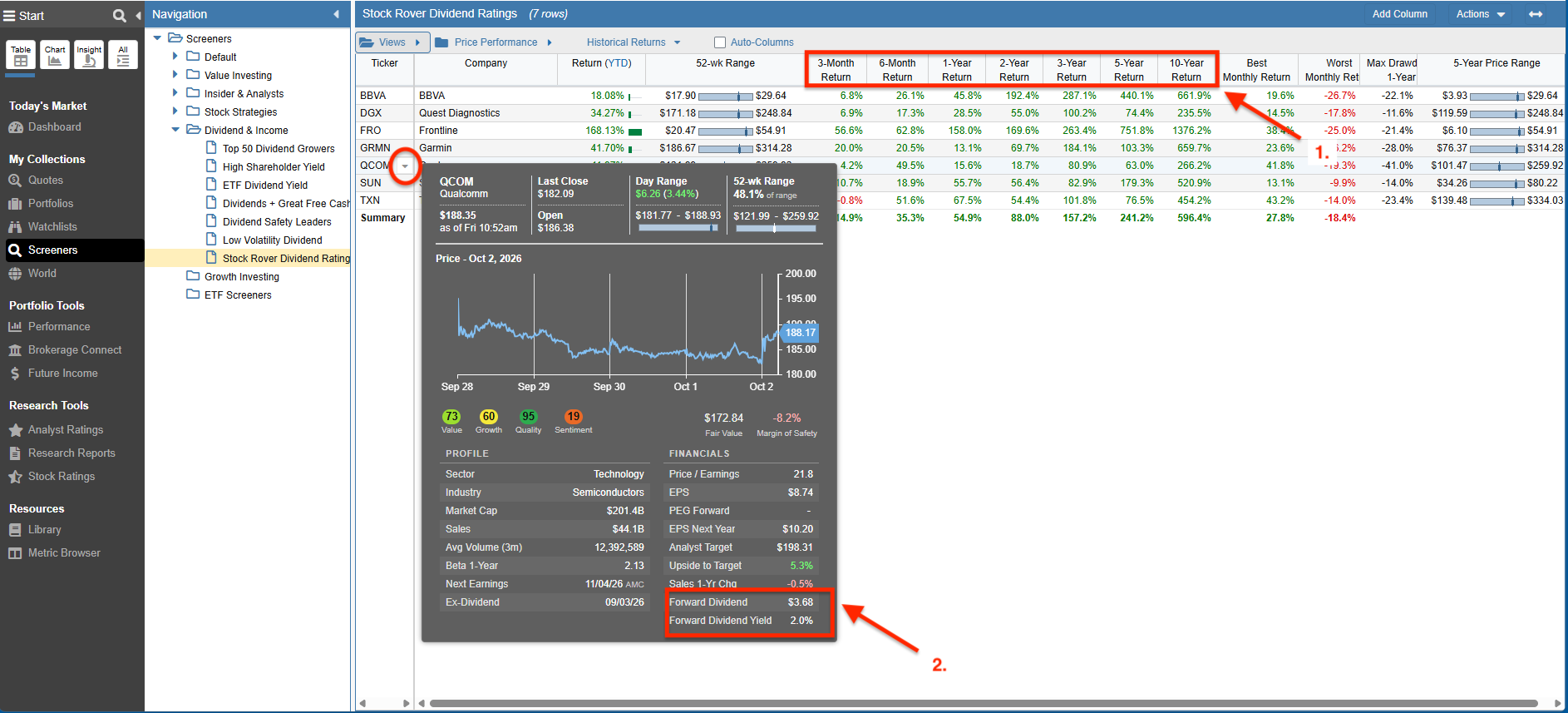Image resolution: width=1568 pixels, height=713 pixels.
Task: Switch to Insight view layout
Action: (89, 56)
